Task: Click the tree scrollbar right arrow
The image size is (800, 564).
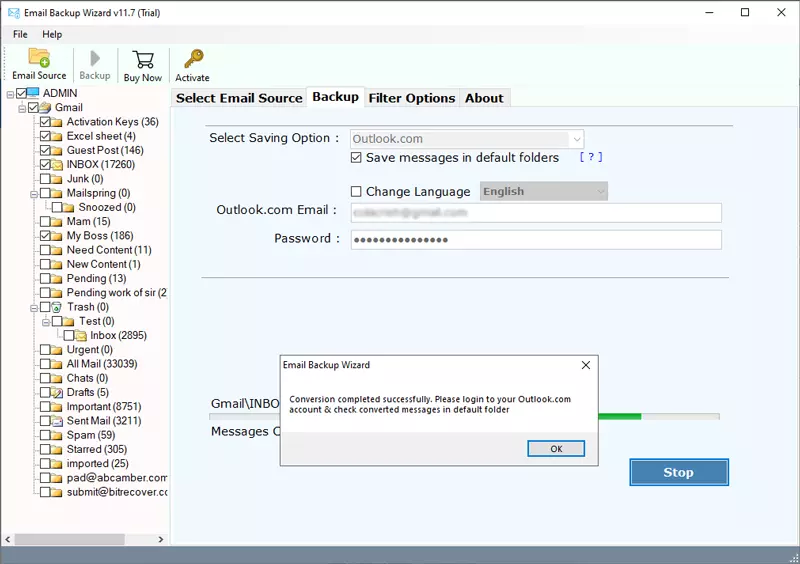Action: [x=161, y=540]
